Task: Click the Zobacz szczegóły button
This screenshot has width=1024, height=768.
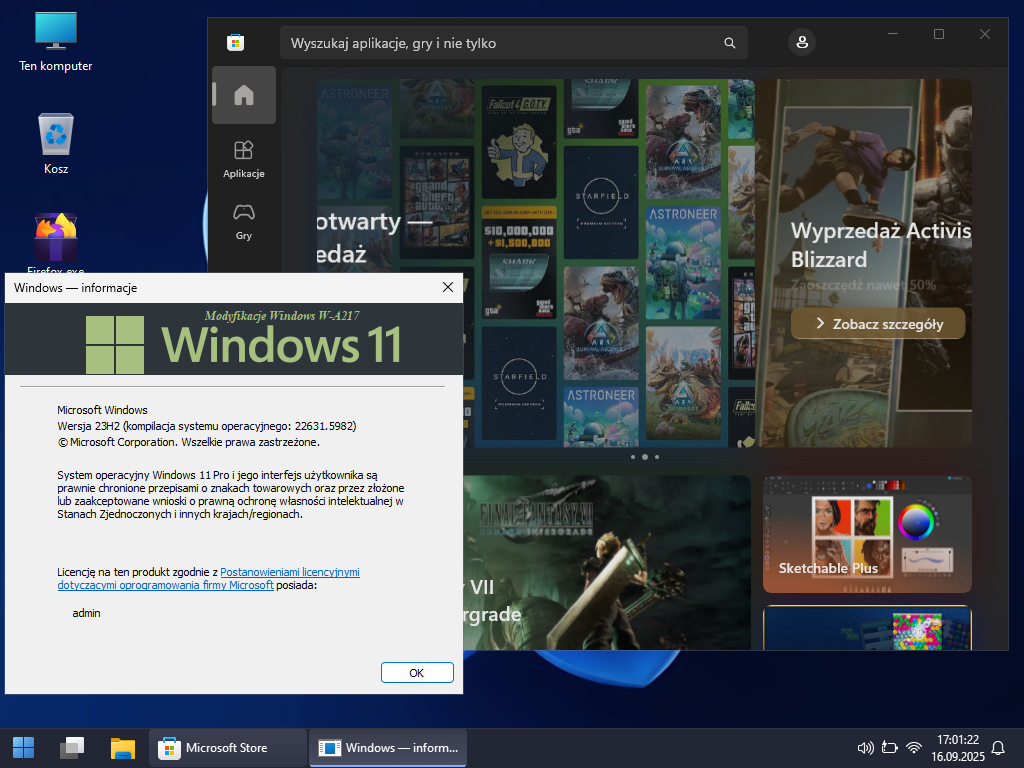Action: tap(878, 323)
